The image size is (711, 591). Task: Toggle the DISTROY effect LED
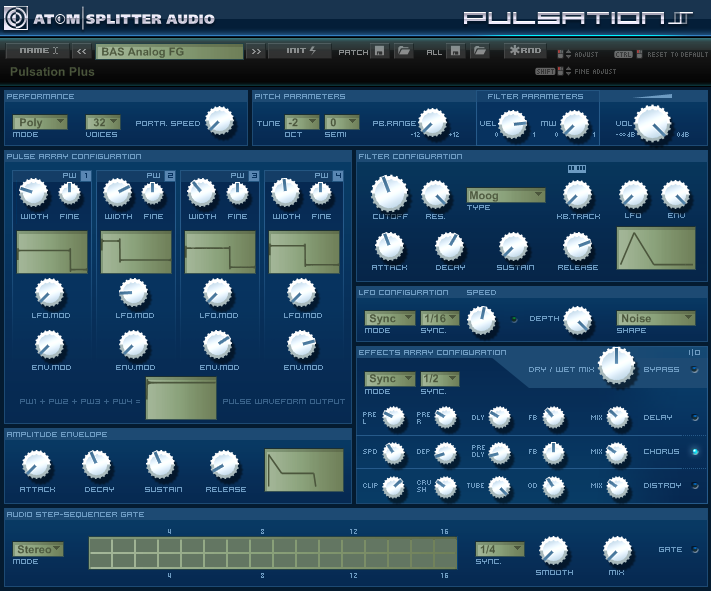pyautogui.click(x=695, y=485)
